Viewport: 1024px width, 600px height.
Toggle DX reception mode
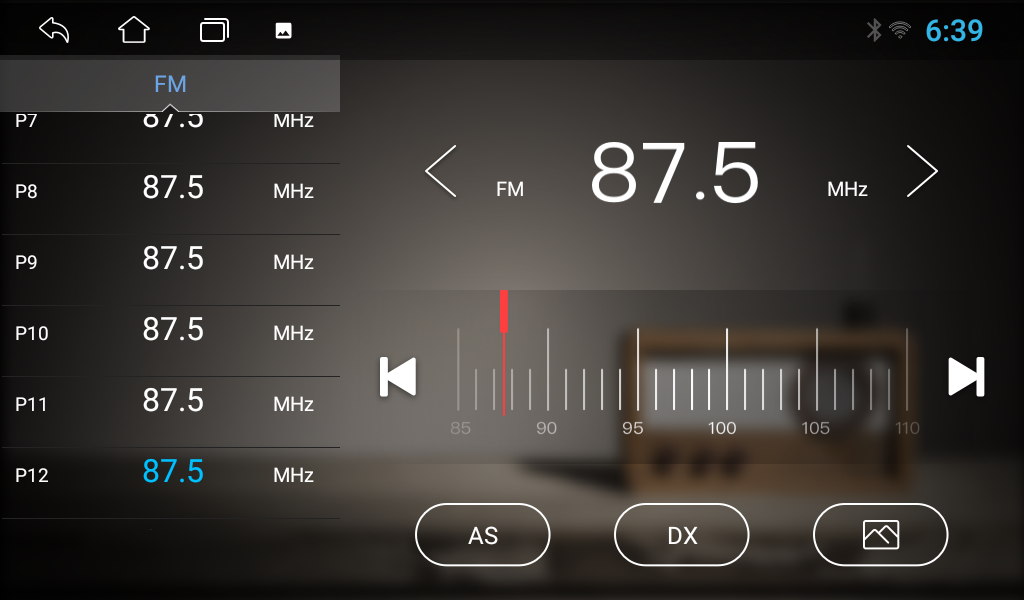pyautogui.click(x=682, y=535)
